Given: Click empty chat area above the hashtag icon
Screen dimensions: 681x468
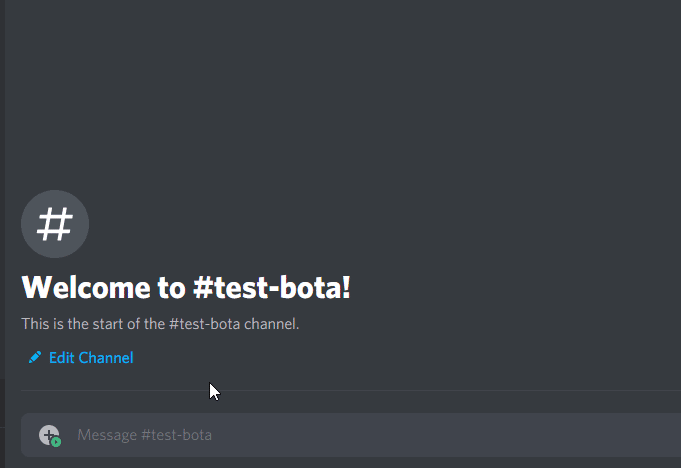Looking at the screenshot, I should coord(300,100).
